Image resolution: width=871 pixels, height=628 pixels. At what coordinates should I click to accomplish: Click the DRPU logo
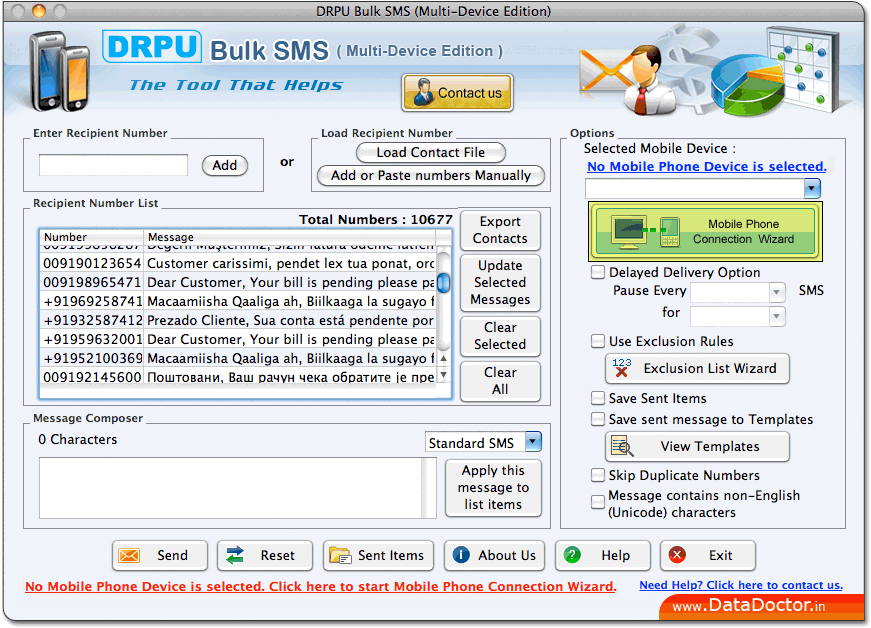(x=152, y=47)
